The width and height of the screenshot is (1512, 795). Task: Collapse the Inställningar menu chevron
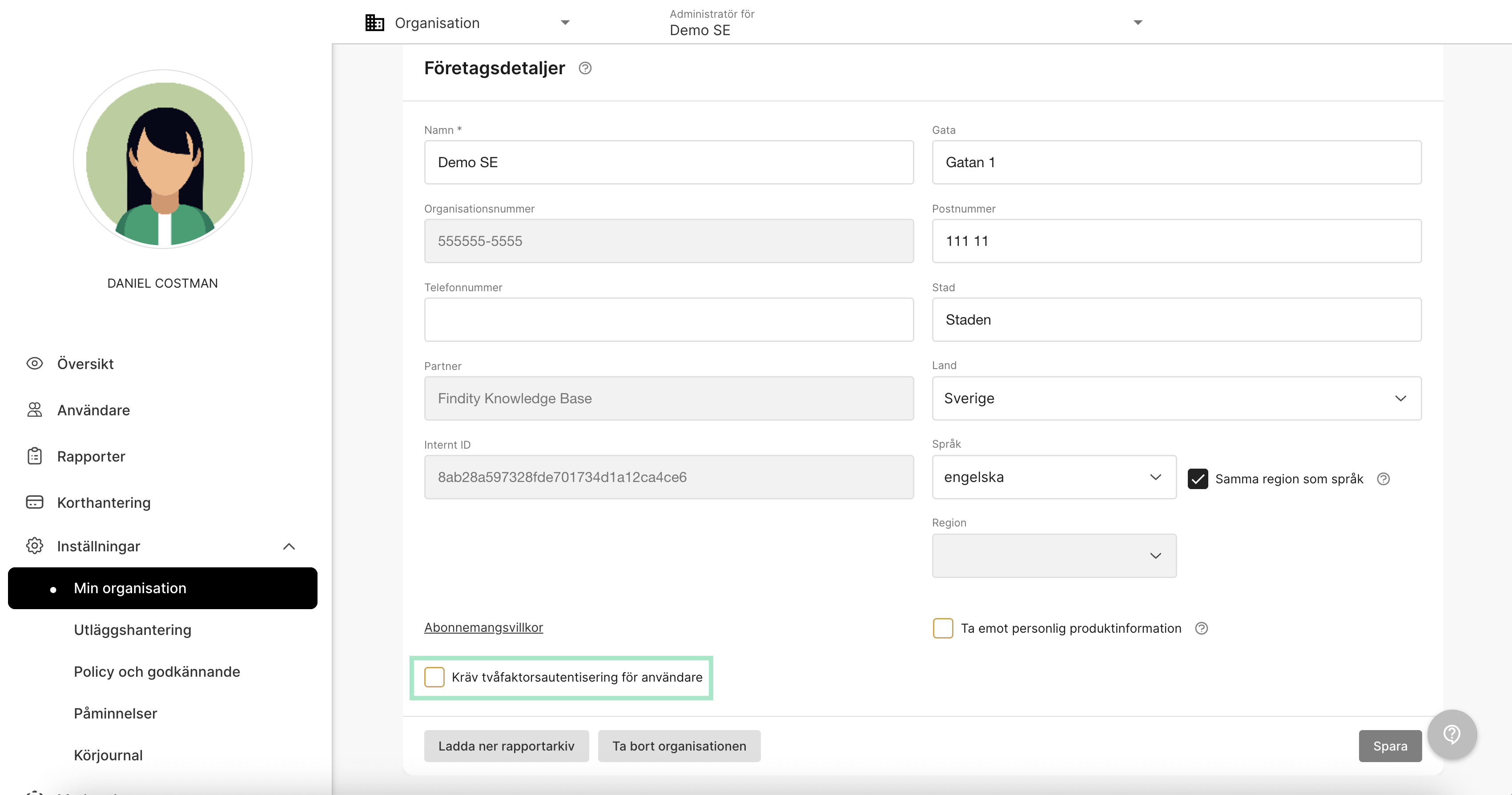(289, 546)
